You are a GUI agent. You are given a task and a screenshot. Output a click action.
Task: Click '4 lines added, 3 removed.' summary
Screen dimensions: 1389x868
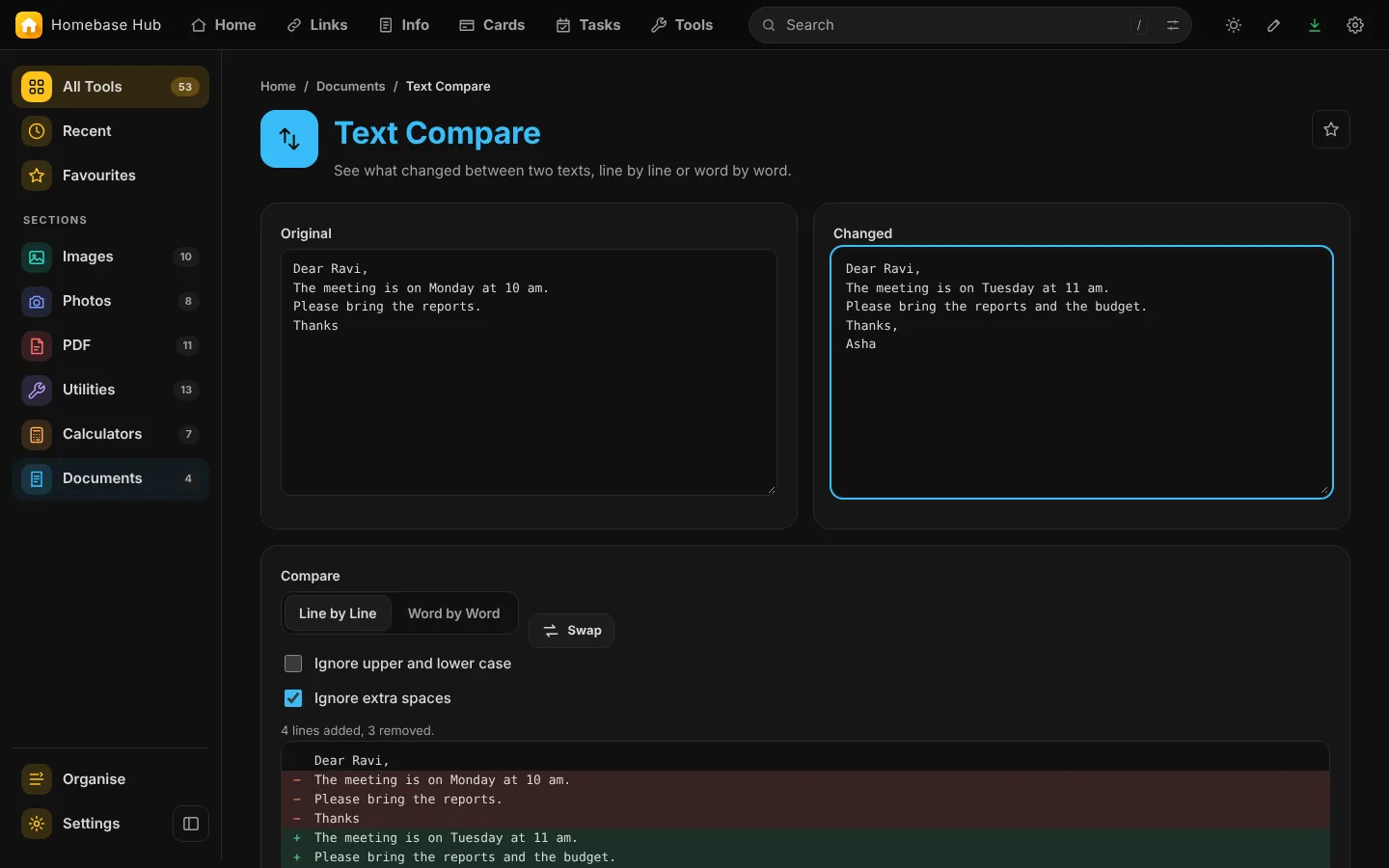[x=358, y=730]
